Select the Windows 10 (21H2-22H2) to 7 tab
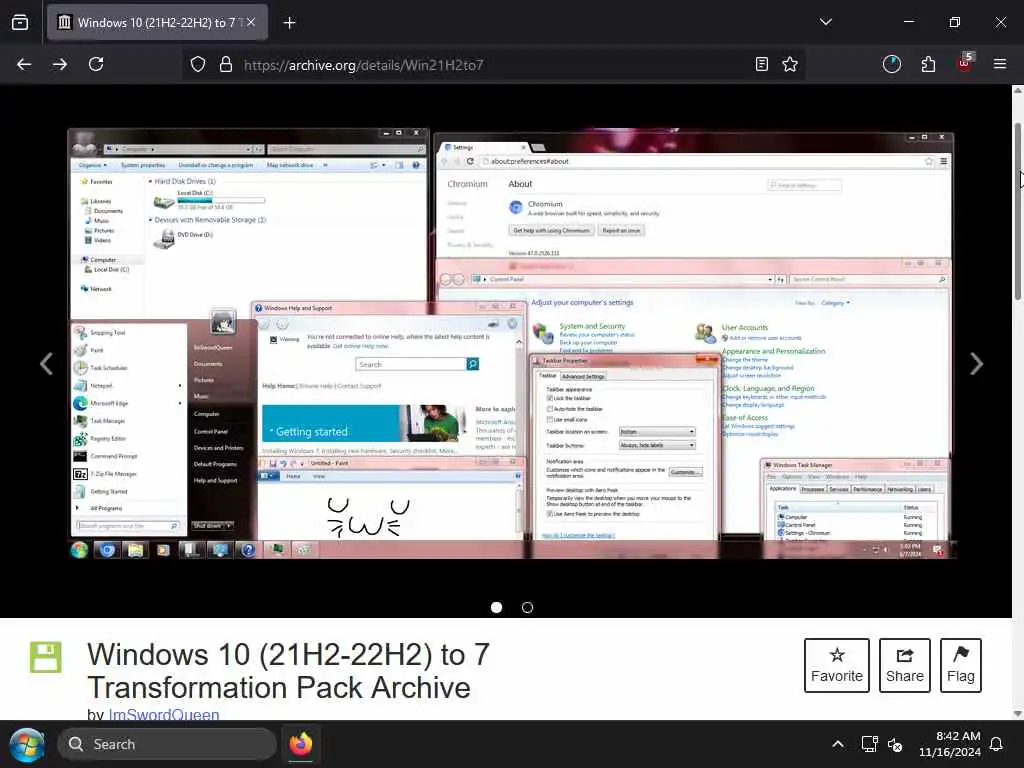 (157, 23)
